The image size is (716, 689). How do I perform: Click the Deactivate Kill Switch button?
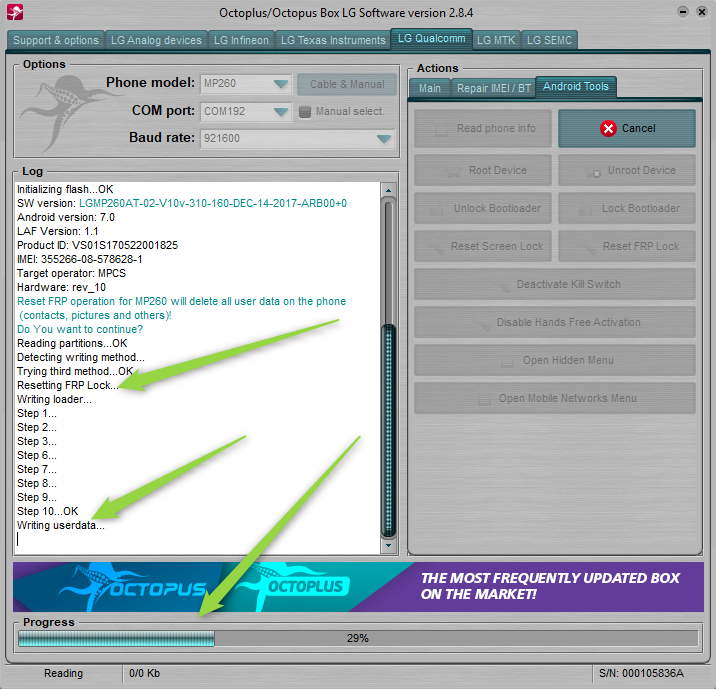coord(555,284)
